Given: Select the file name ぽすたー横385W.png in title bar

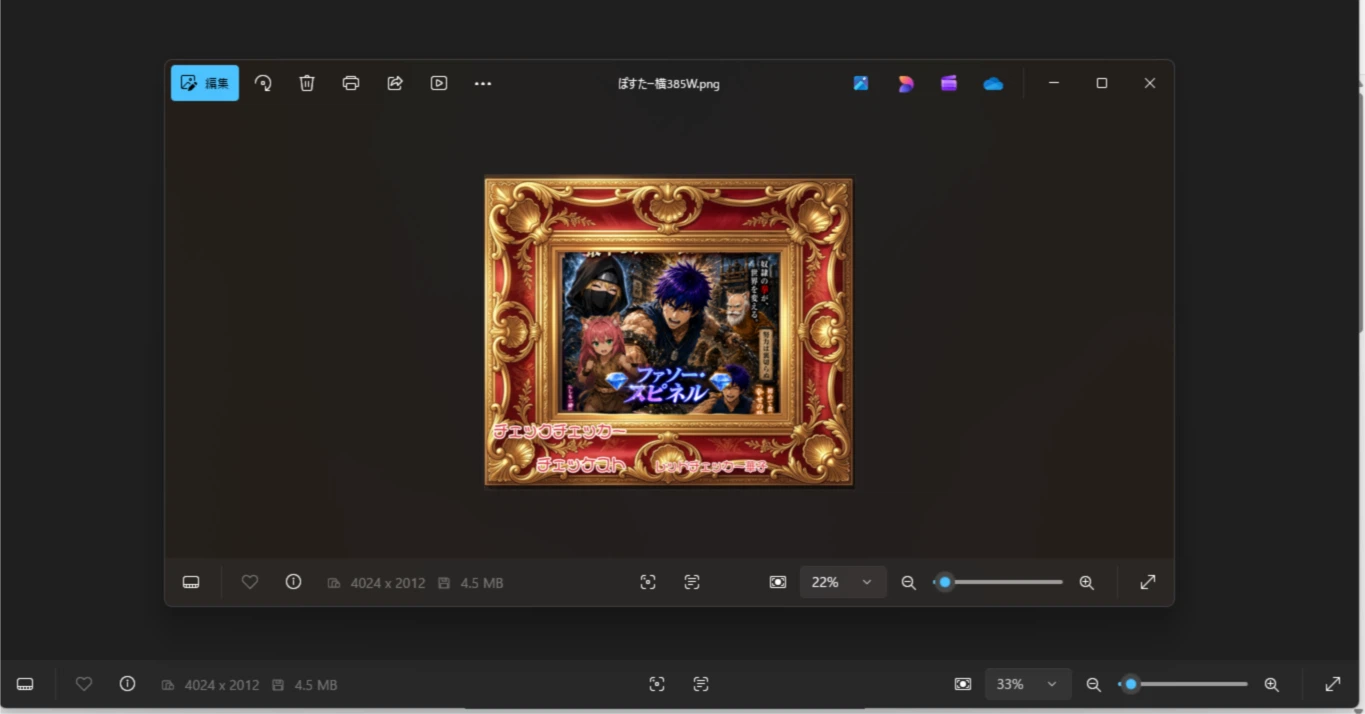Looking at the screenshot, I should pos(668,84).
